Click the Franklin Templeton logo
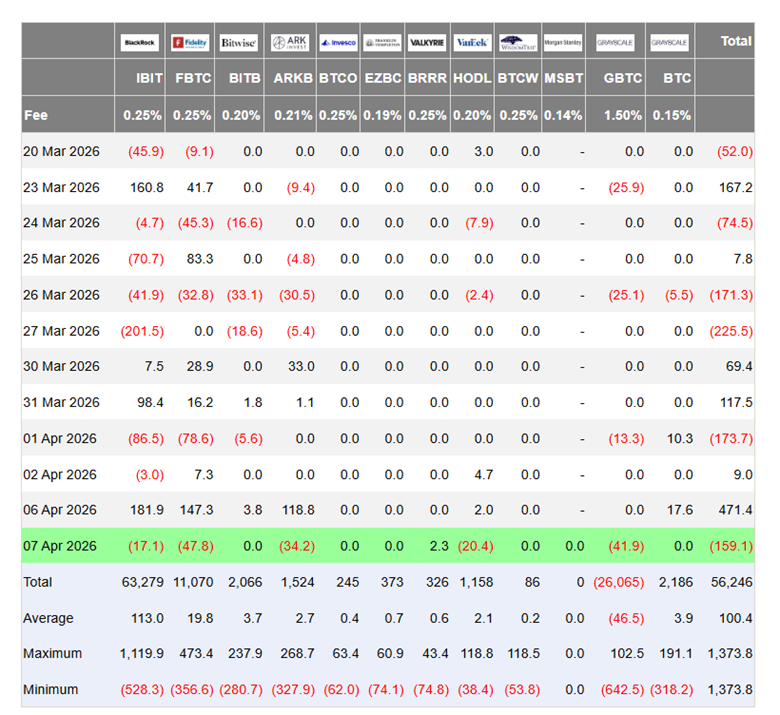The image size is (780, 715). coord(383,43)
